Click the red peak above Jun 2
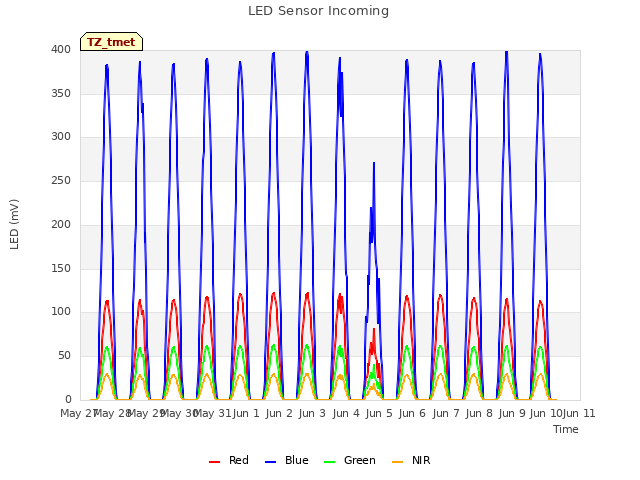Viewport: 640px width, 480px height. [x=273, y=293]
